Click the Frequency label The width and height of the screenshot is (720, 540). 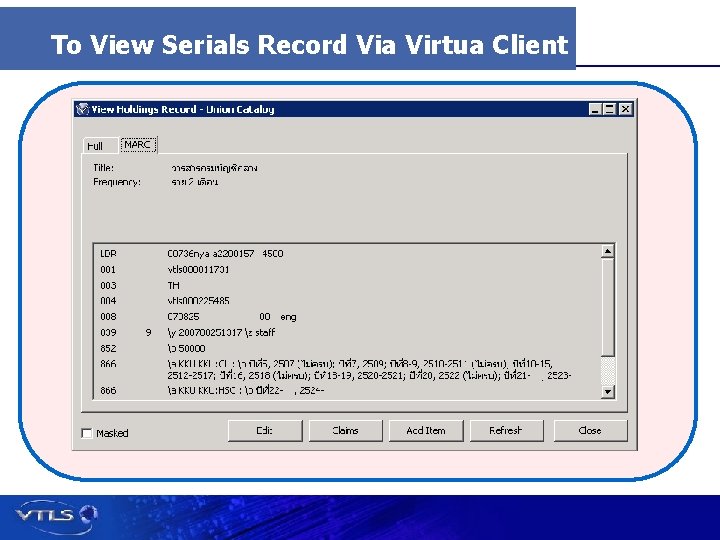pyautogui.click(x=117, y=182)
